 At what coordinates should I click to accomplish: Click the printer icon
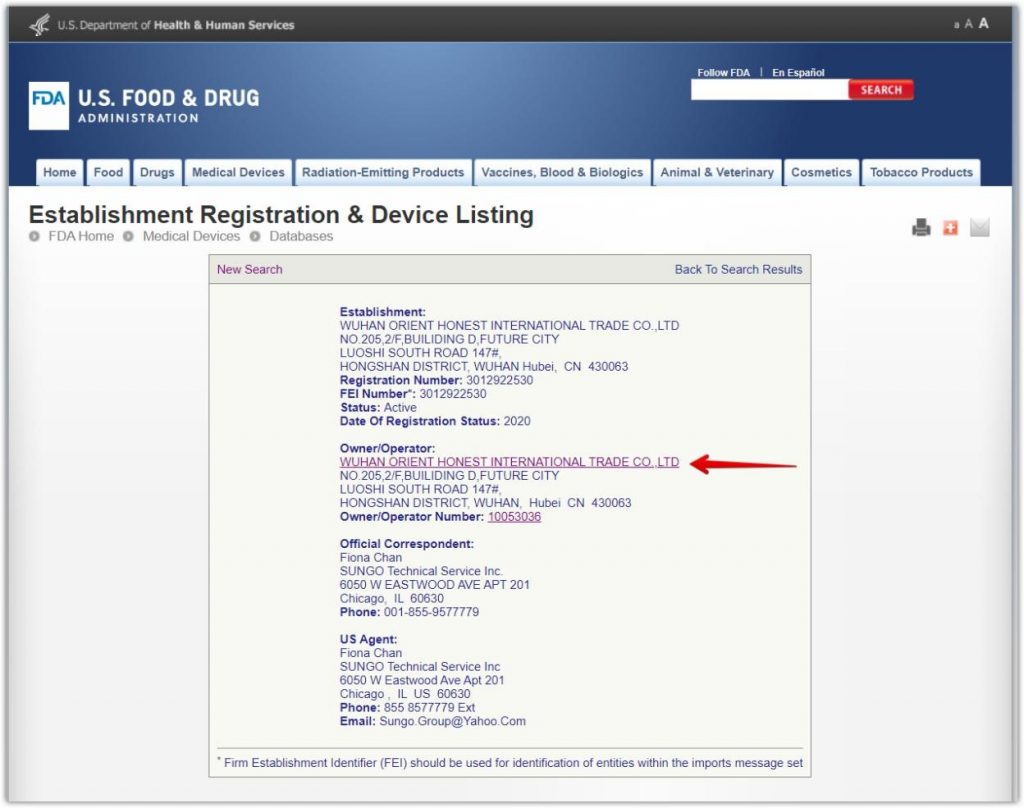click(x=921, y=228)
